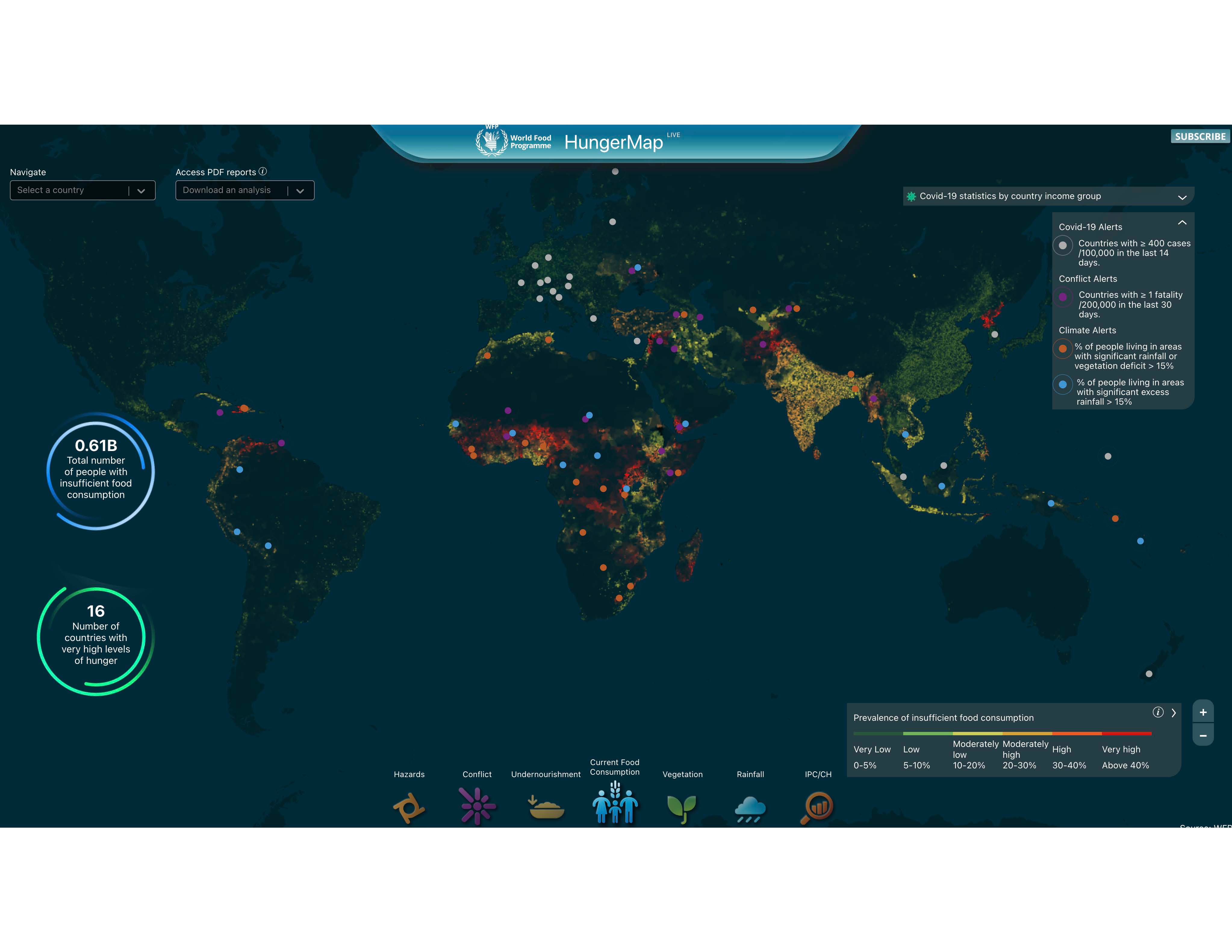Toggle the Conflict alerts purple circle
Viewport: 1232px width, 952px height.
1063,297
